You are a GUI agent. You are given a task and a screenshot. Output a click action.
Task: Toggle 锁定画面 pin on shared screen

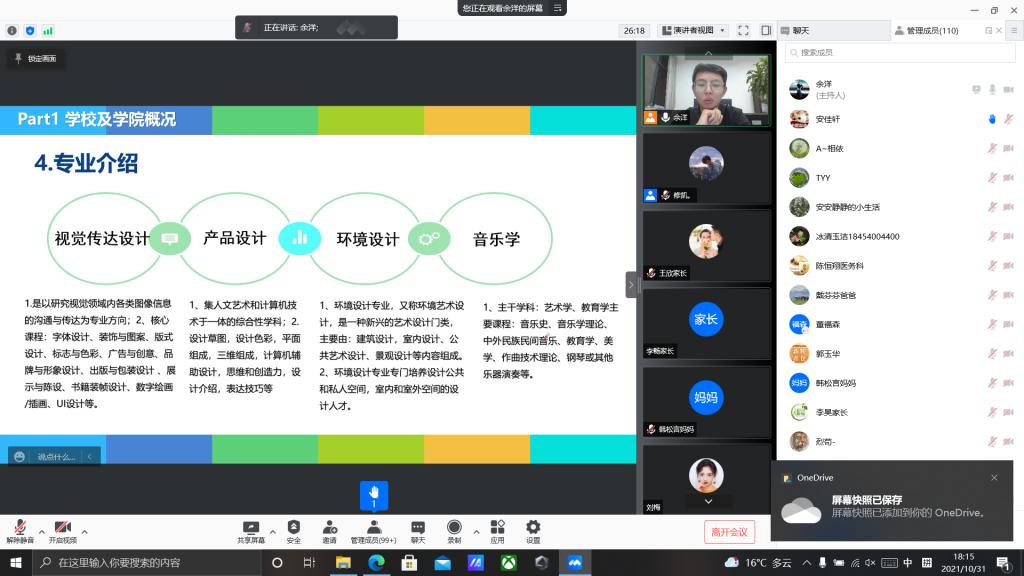[36, 59]
